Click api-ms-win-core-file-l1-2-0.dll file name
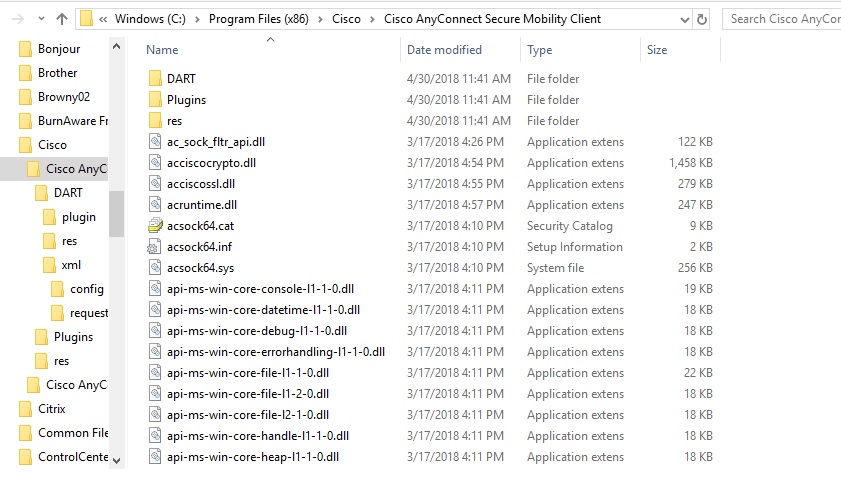Screen dimensions: 841x479 coord(248,394)
